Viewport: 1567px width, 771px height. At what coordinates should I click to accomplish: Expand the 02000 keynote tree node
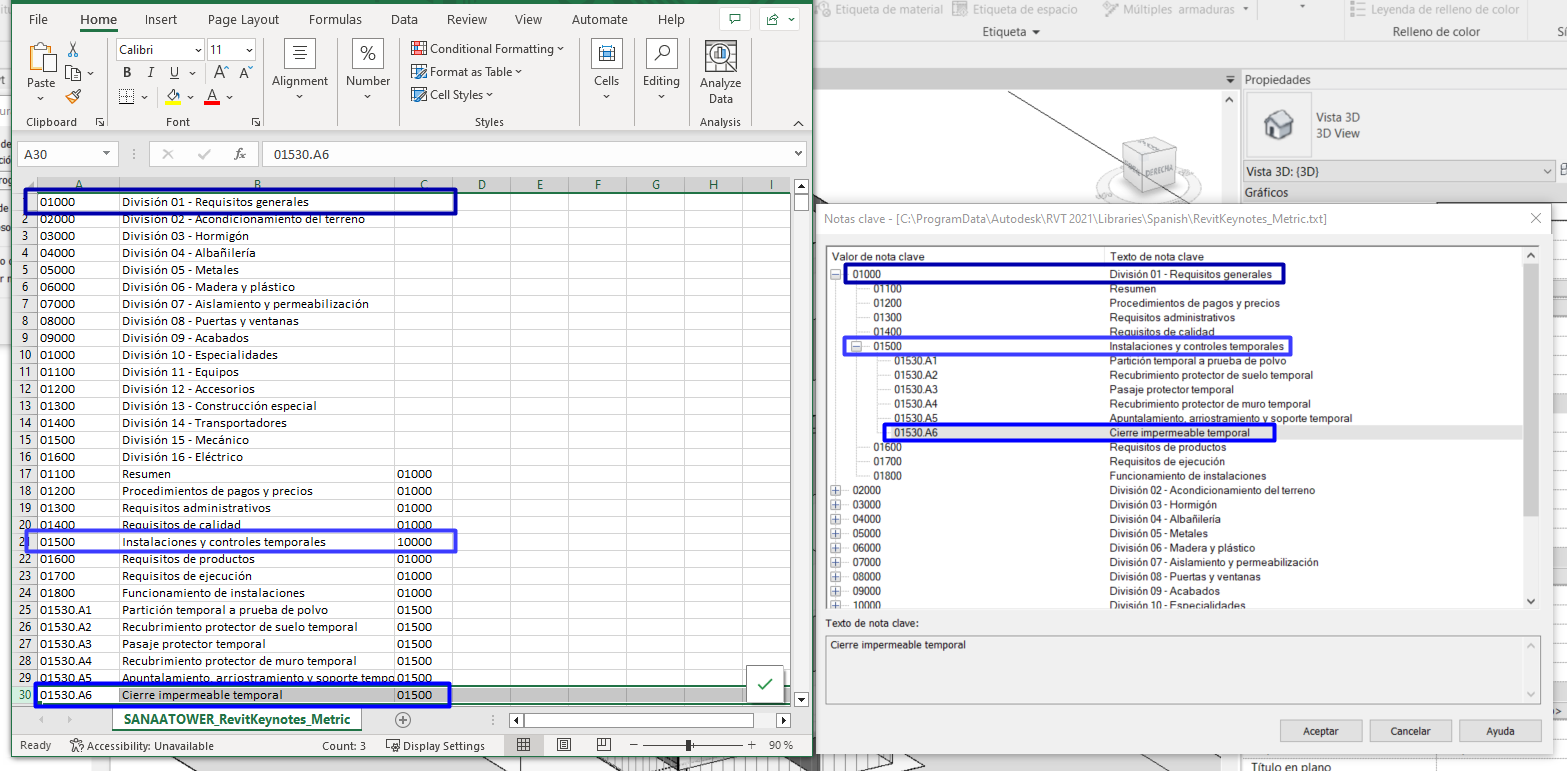(836, 490)
